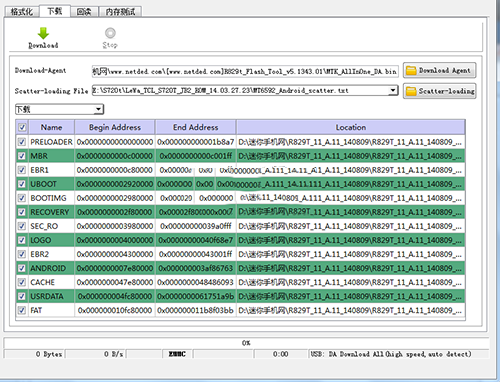This screenshot has height=382, width=500.
Task: Open the 内存测试 tab
Action: (x=120, y=12)
